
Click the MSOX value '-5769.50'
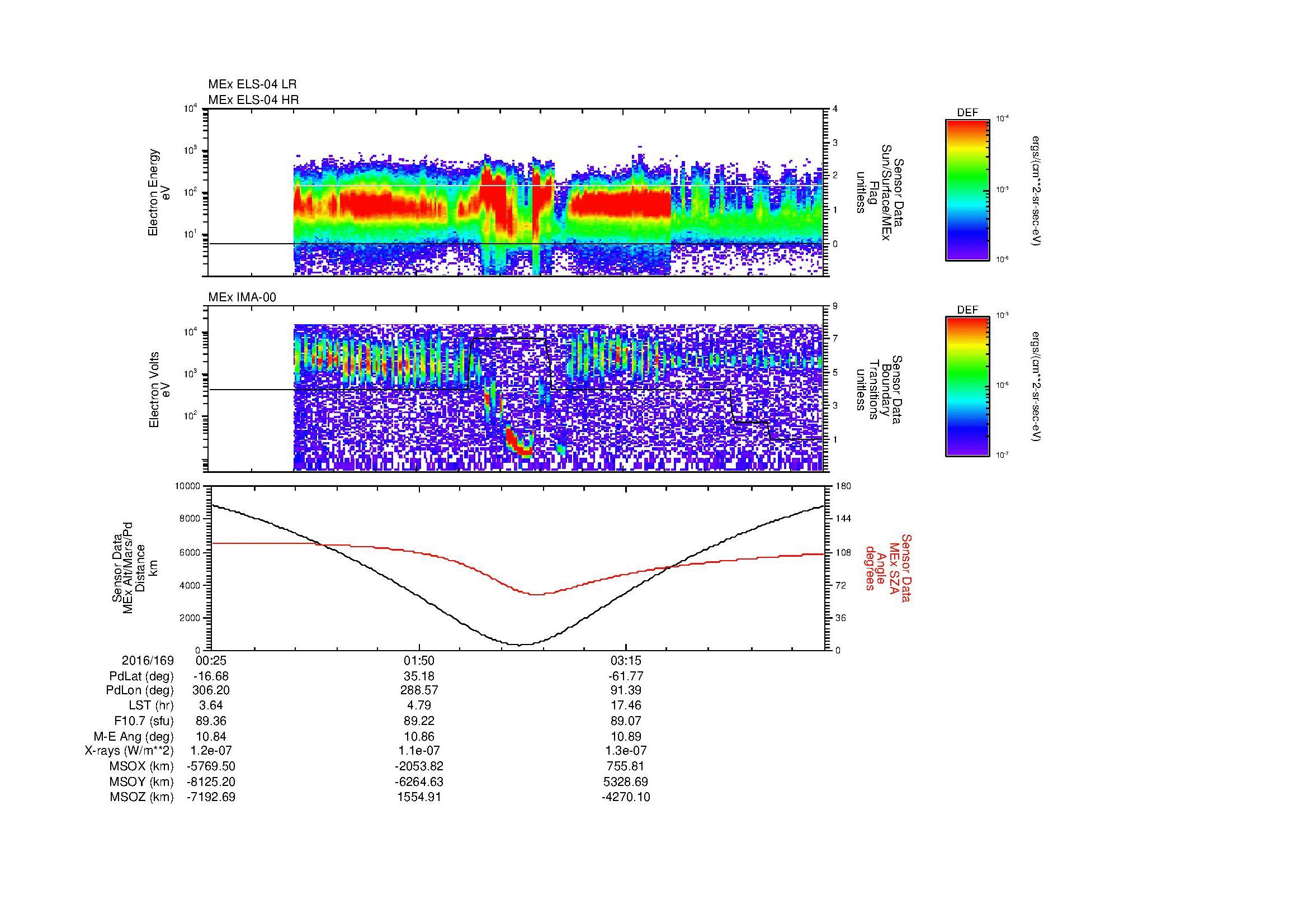(x=211, y=766)
